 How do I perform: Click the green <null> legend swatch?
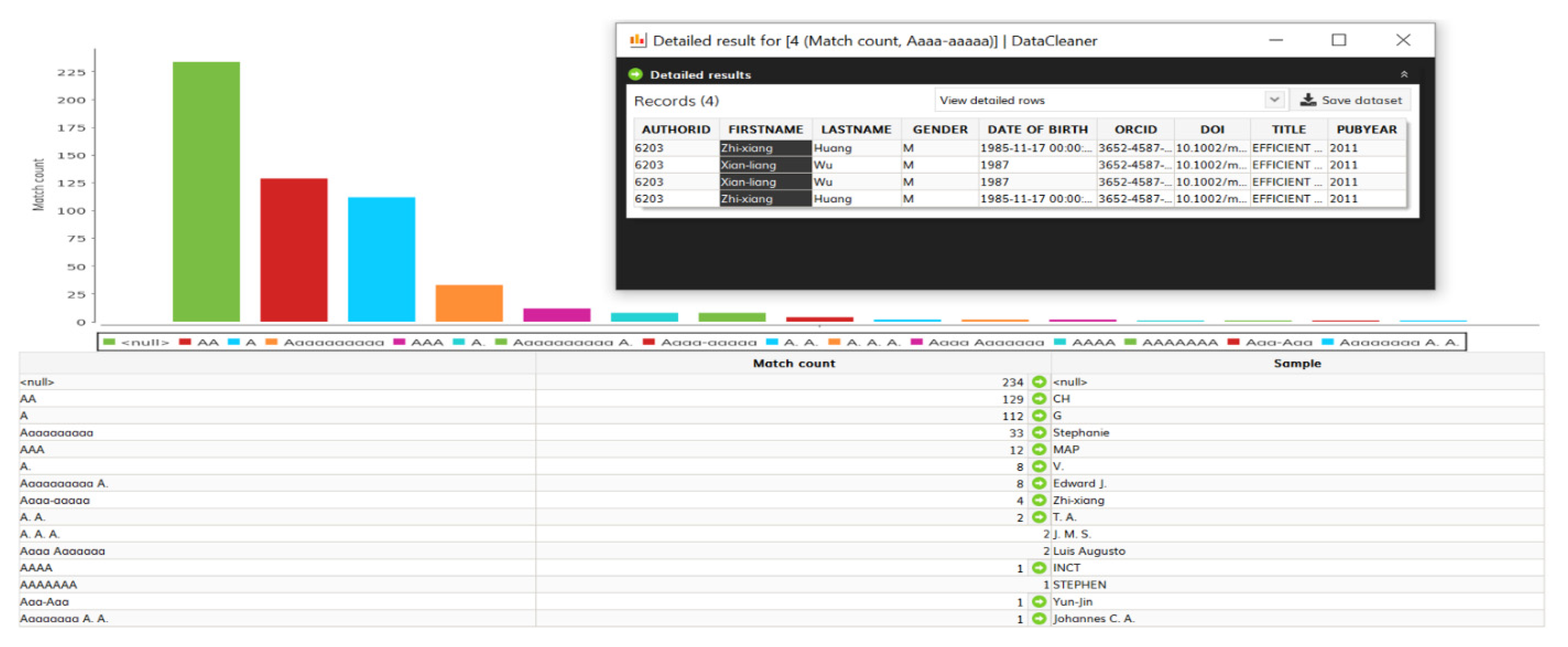[x=110, y=342]
